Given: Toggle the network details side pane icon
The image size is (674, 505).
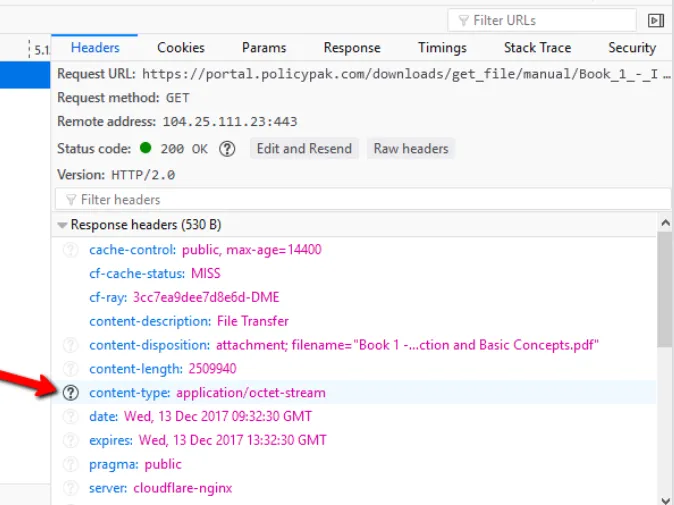Looking at the screenshot, I should point(656,20).
